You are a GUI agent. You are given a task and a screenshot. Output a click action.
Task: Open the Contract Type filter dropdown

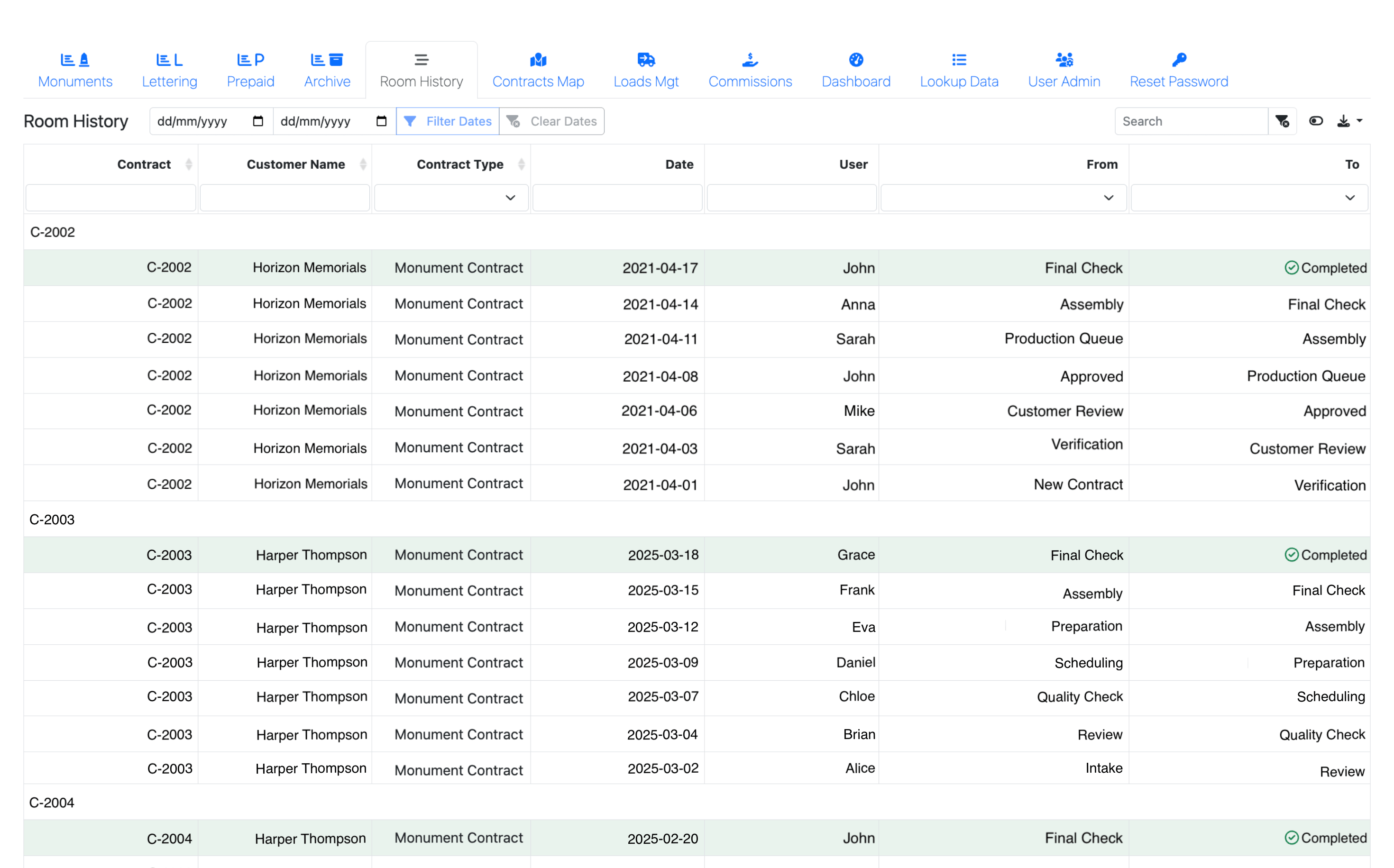point(510,198)
